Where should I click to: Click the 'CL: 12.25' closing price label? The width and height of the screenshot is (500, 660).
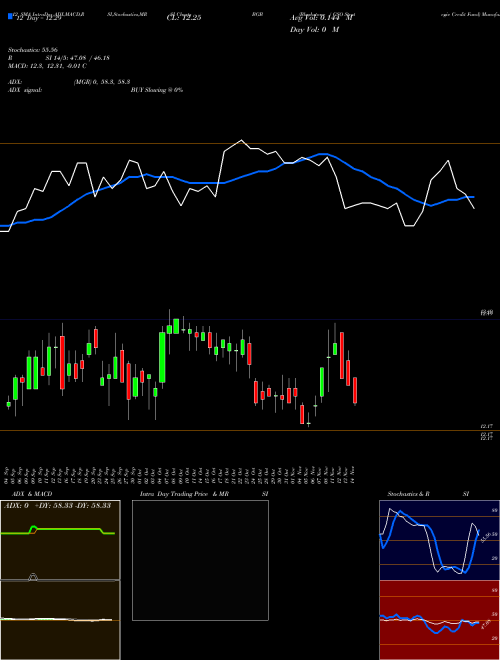pos(184,18)
